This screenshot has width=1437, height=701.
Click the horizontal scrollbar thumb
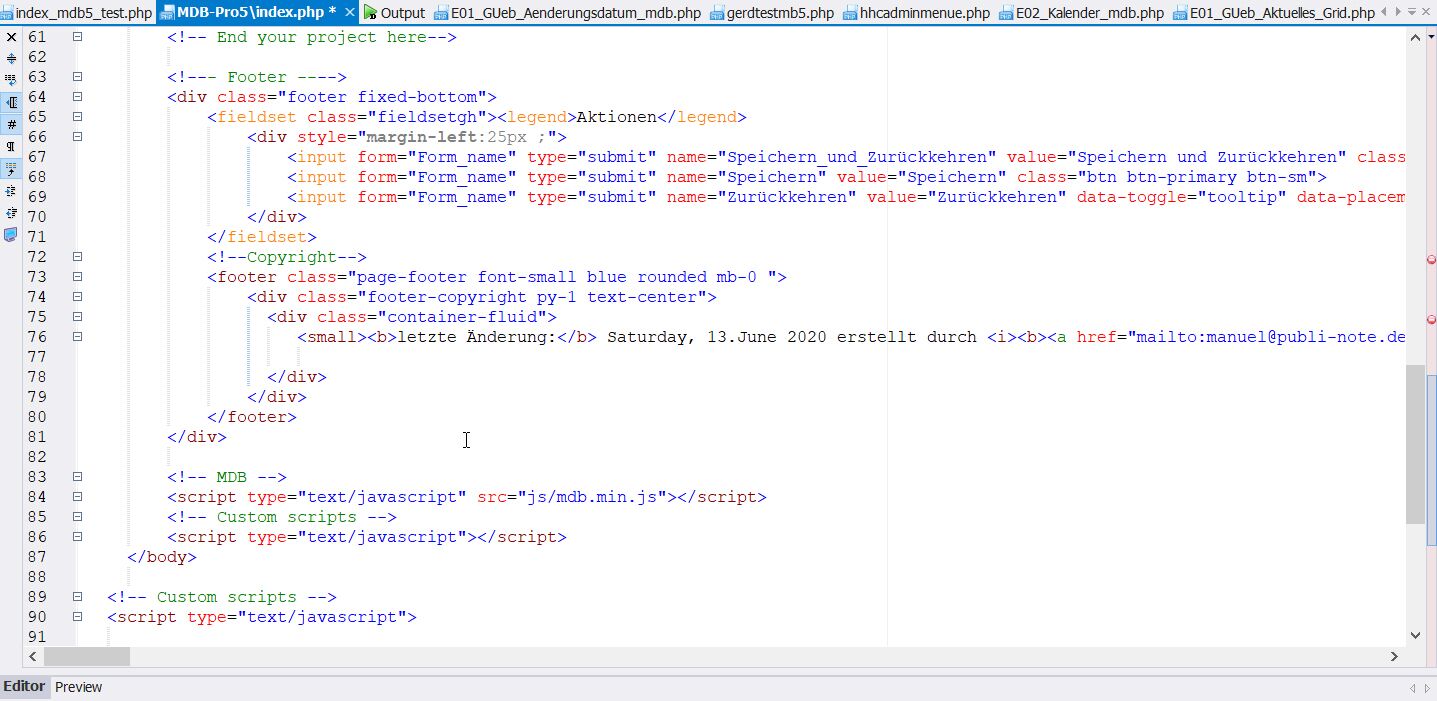pyautogui.click(x=87, y=656)
